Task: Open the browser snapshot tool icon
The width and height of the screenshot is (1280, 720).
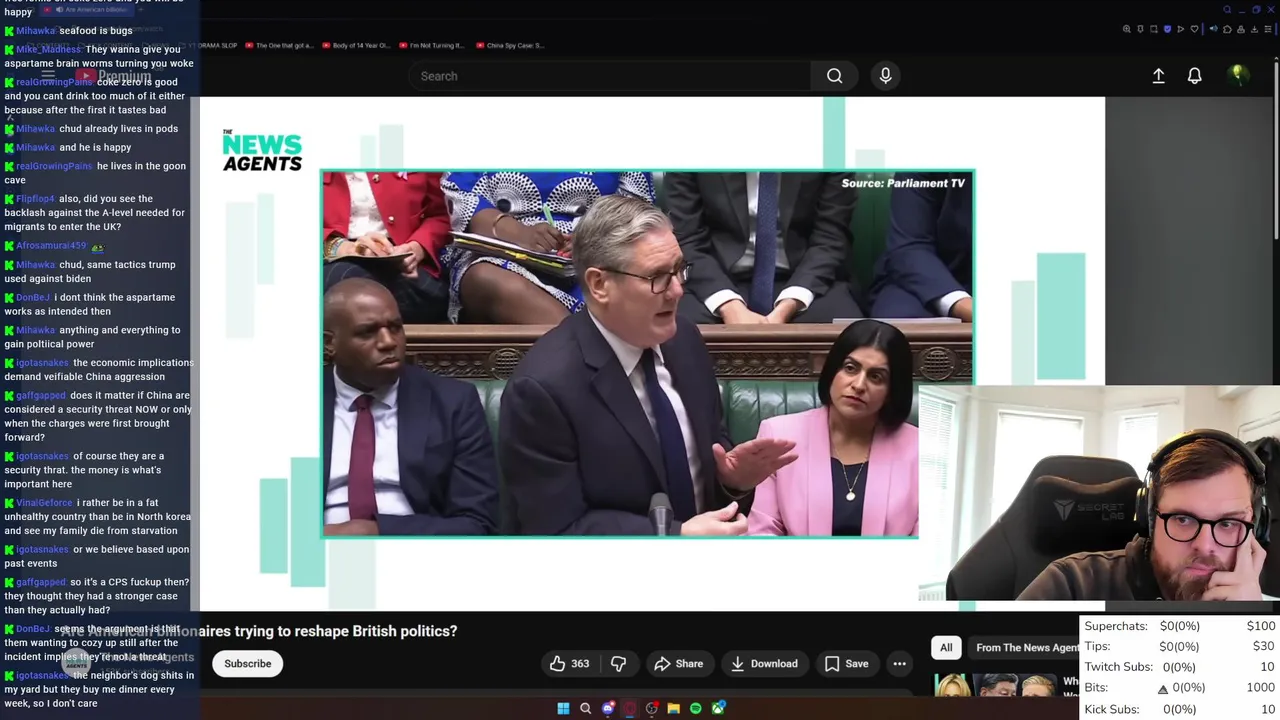Action: coord(1154,29)
